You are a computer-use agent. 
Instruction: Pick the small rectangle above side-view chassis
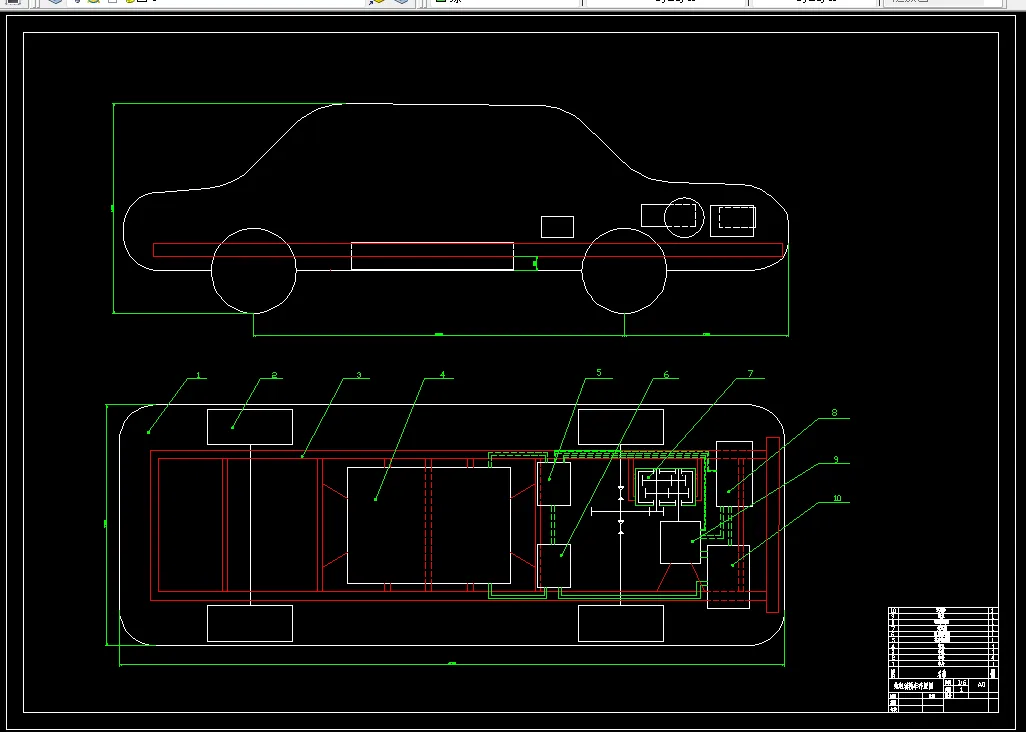557,227
